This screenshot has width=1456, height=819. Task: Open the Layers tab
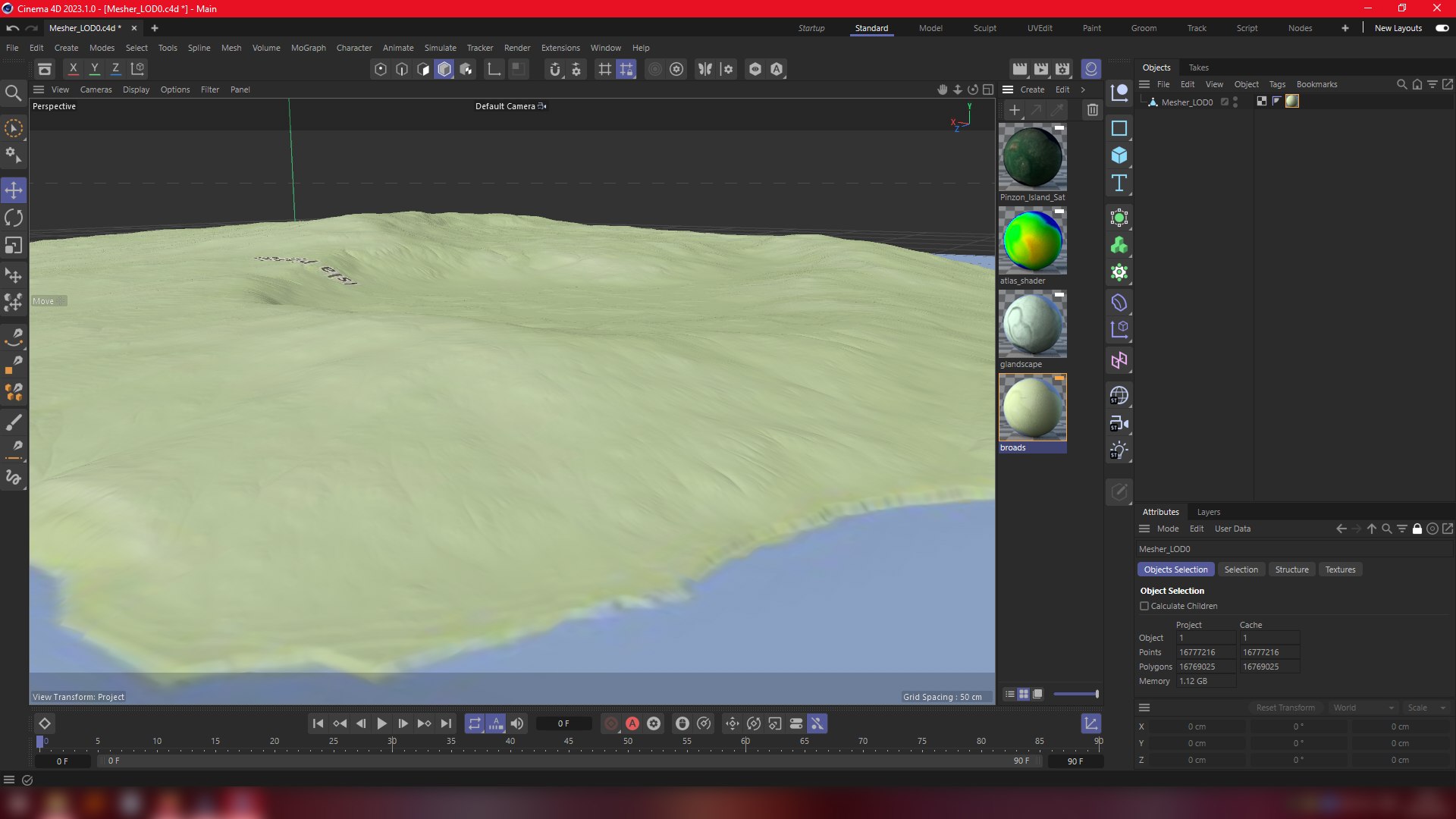pos(1208,512)
